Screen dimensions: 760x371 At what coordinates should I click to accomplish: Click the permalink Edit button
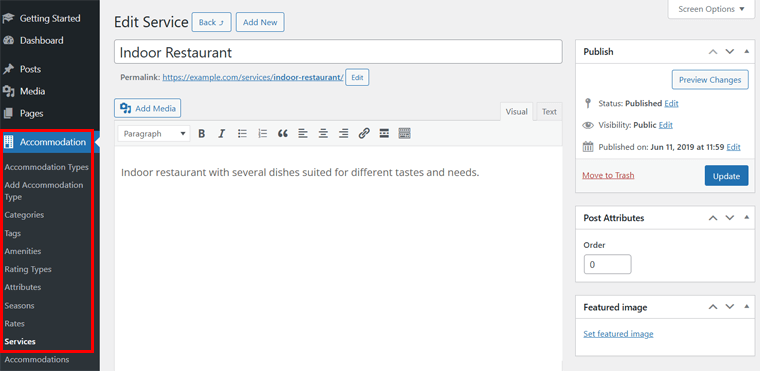[x=357, y=78]
